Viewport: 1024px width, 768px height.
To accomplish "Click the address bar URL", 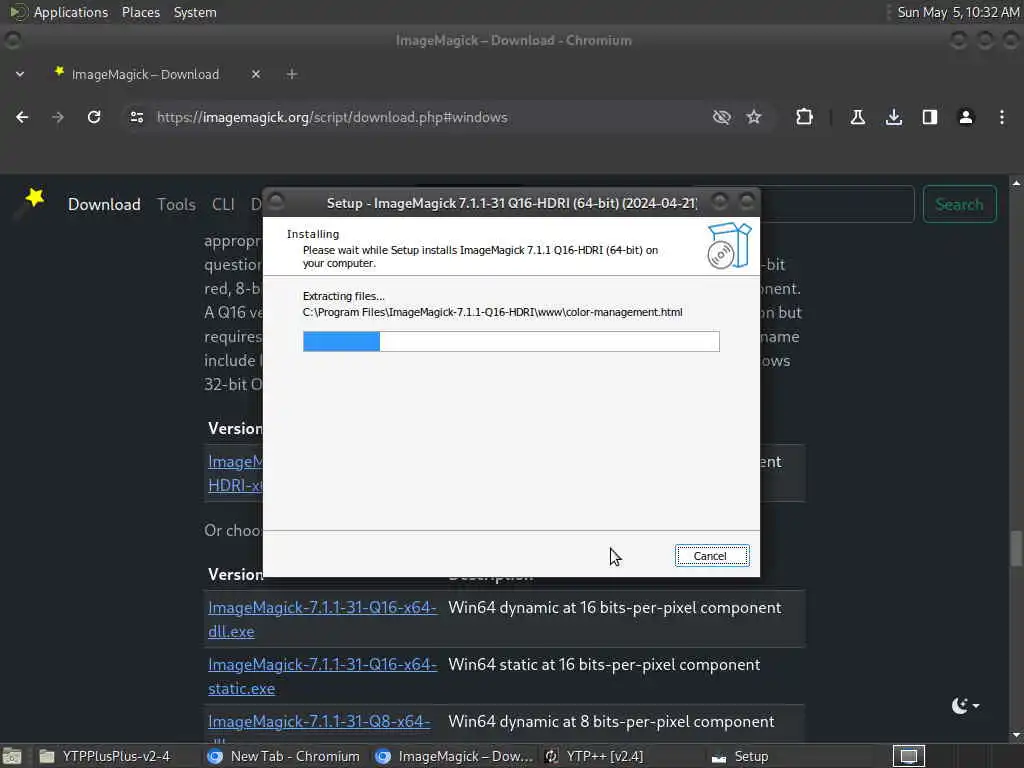I will (332, 118).
